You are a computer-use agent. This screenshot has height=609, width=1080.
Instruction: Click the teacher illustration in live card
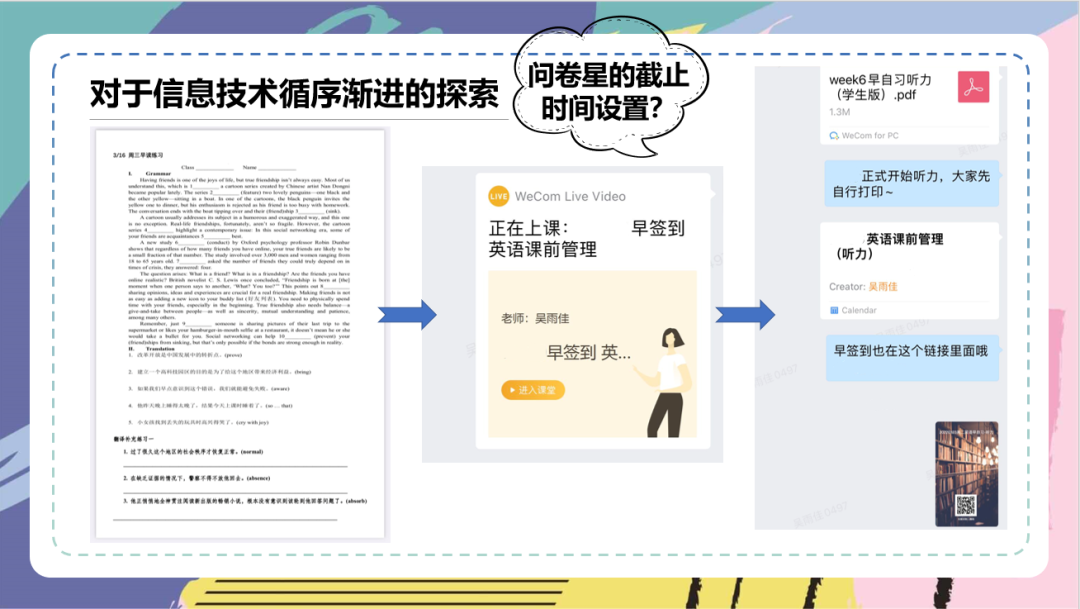click(x=665, y=382)
